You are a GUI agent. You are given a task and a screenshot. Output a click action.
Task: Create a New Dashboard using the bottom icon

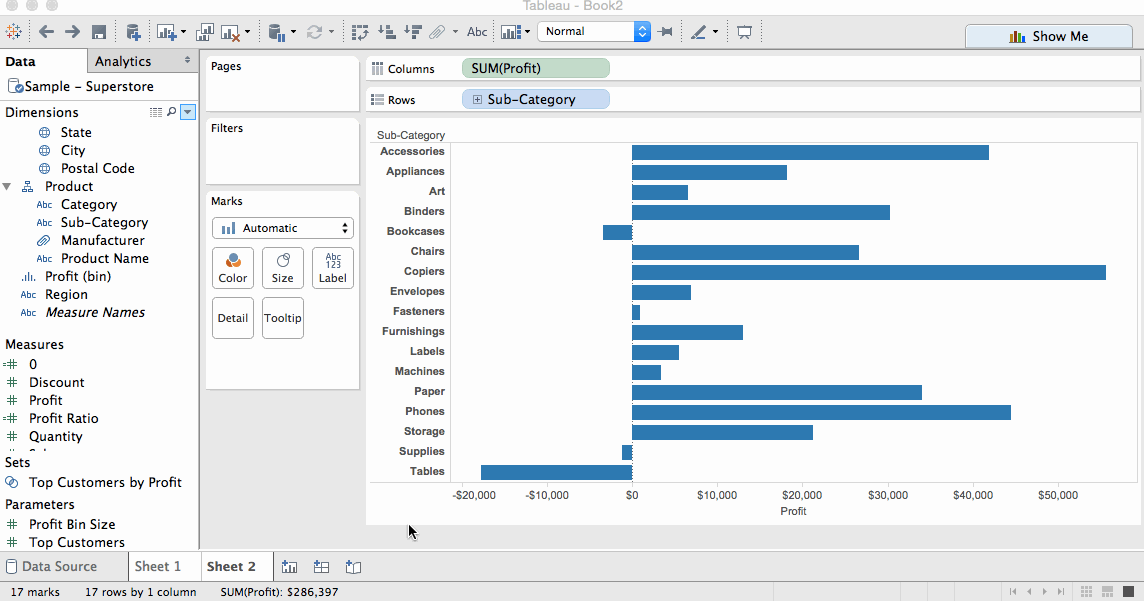(321, 567)
